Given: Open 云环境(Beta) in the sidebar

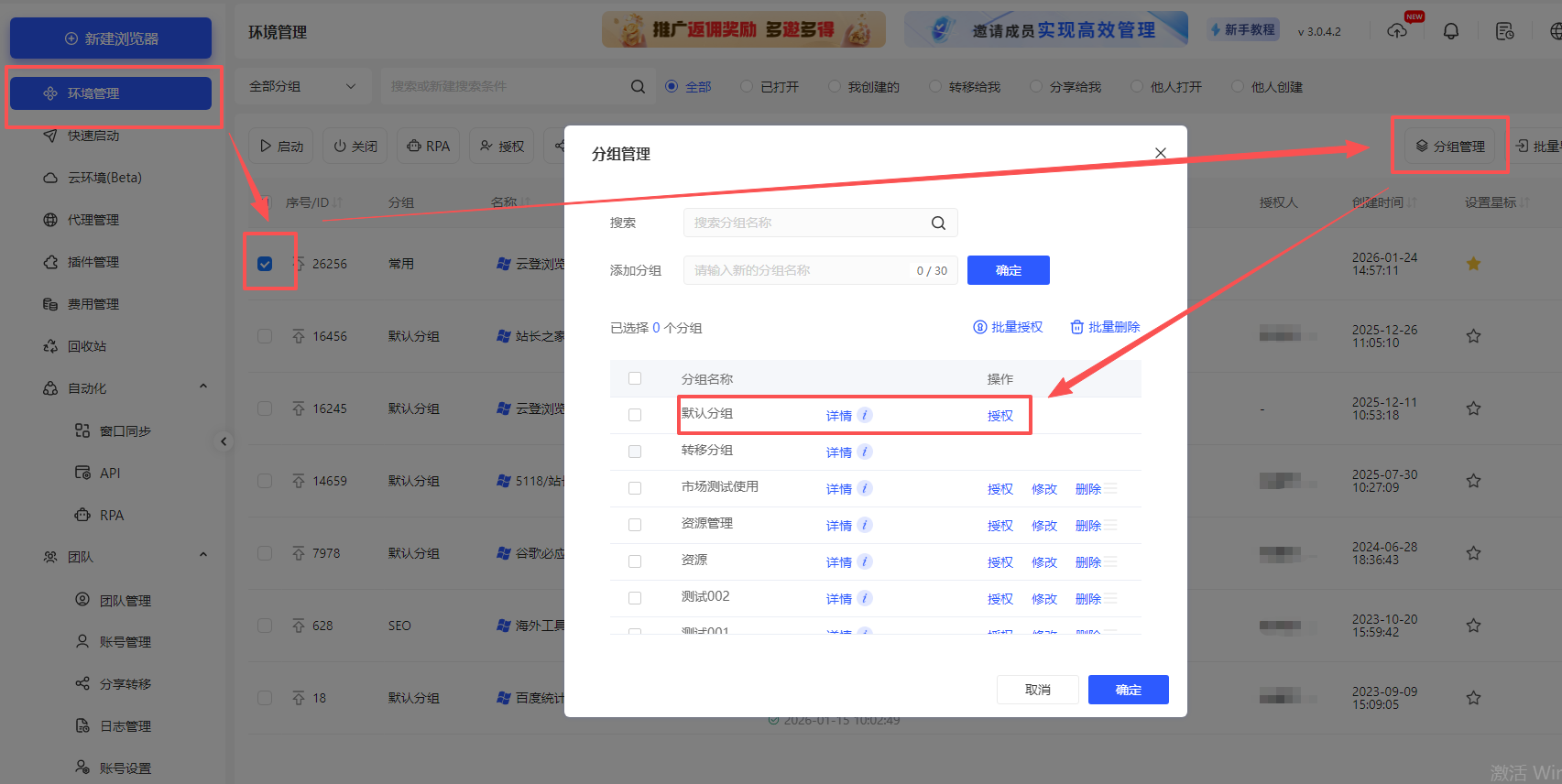Looking at the screenshot, I should (x=104, y=178).
